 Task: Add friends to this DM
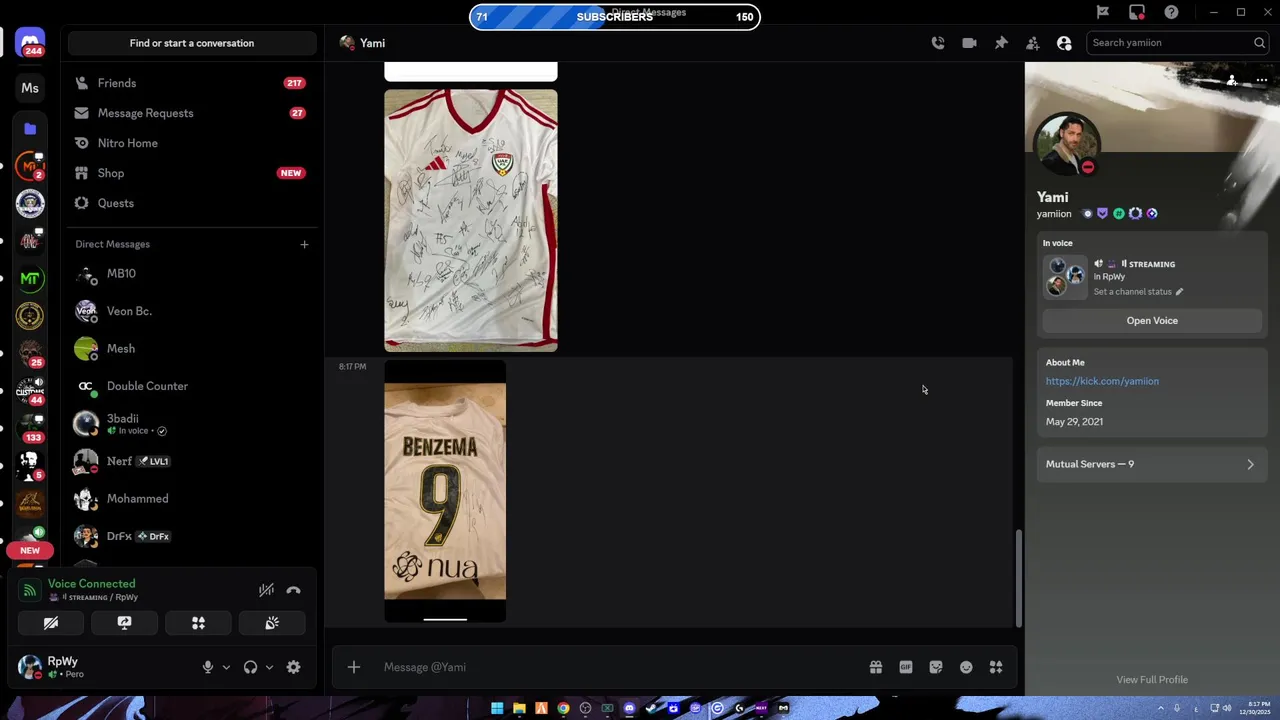pyautogui.click(x=1032, y=43)
